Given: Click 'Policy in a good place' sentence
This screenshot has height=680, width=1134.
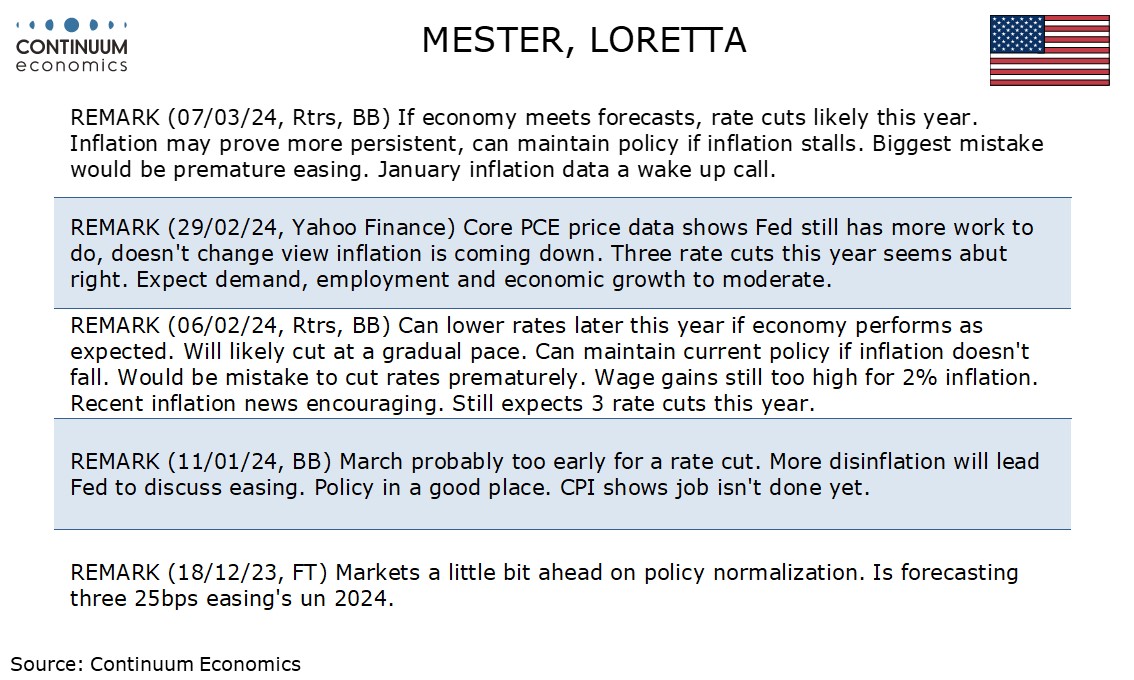Looking at the screenshot, I should click(x=433, y=487).
